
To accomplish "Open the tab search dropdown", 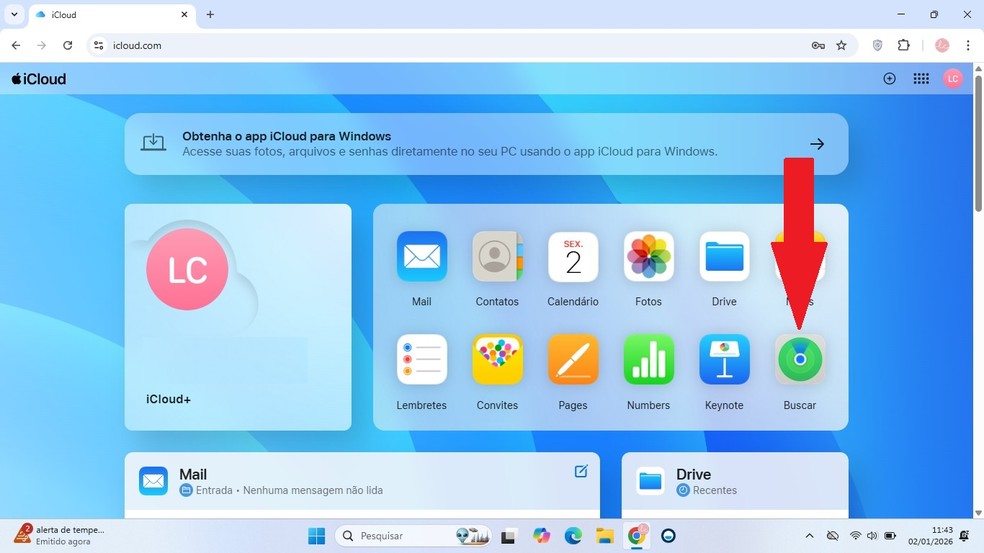I will [14, 14].
